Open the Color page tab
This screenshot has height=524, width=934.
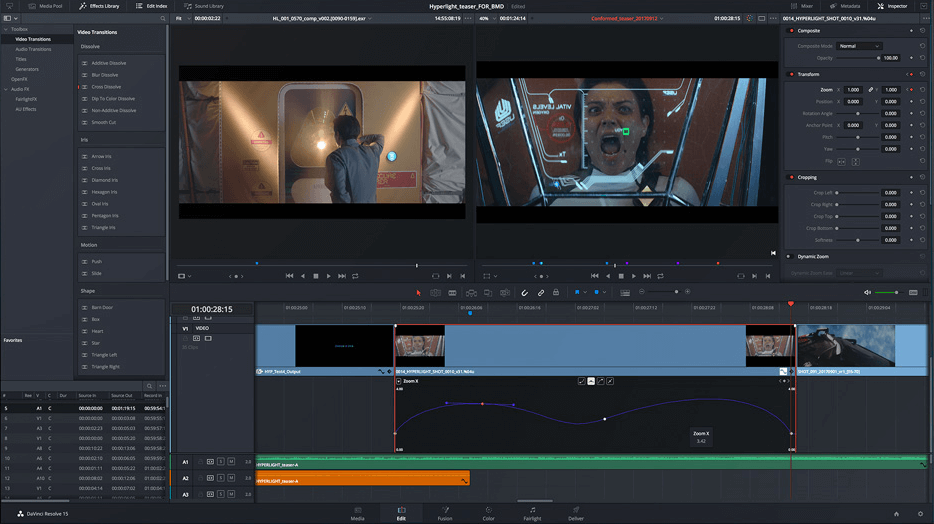click(488, 512)
